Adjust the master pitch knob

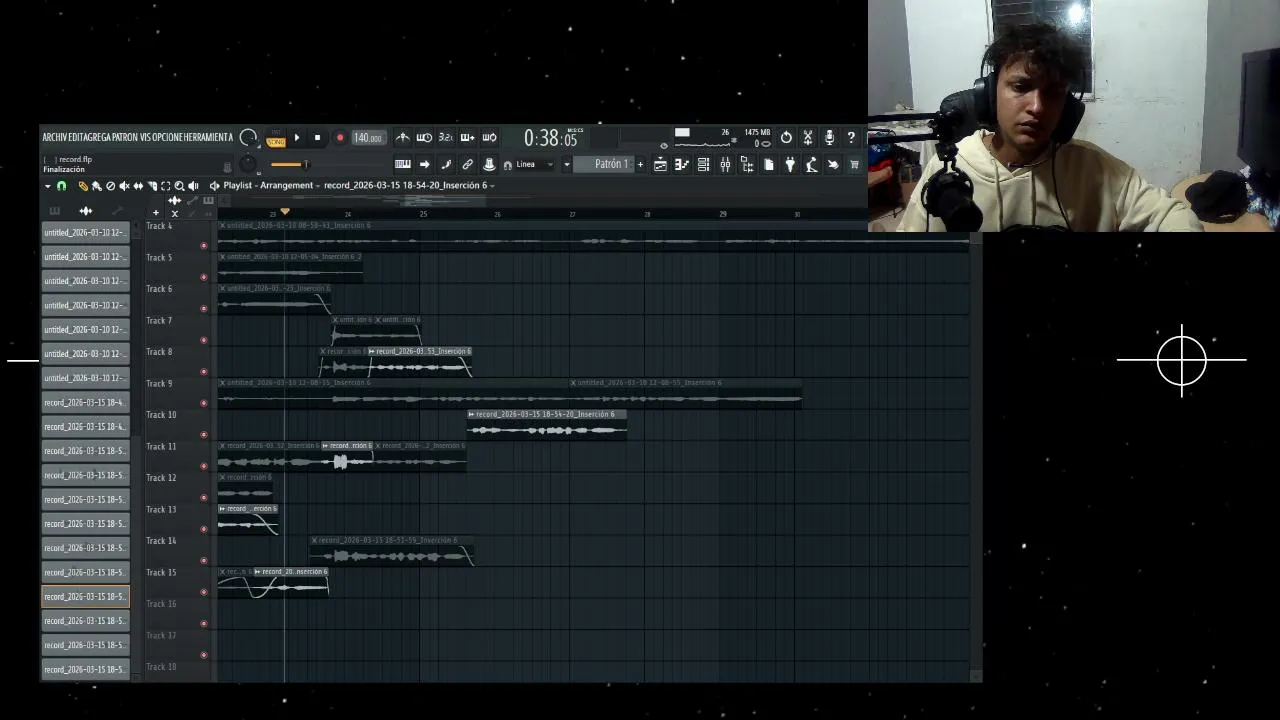[x=248, y=165]
